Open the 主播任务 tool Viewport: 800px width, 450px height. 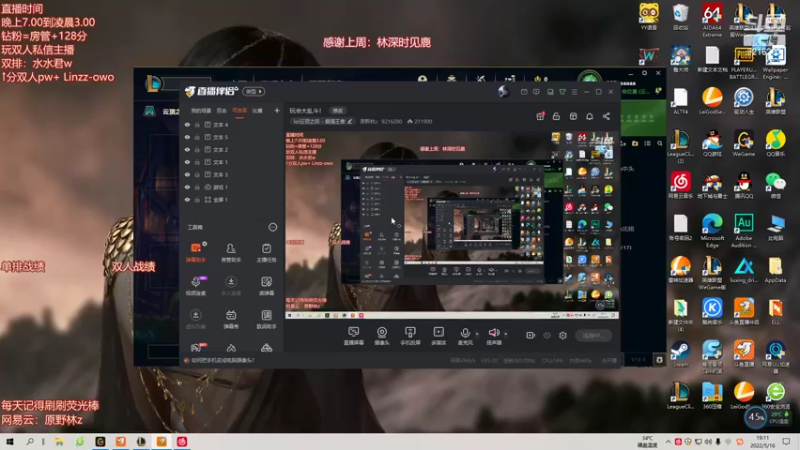266,252
